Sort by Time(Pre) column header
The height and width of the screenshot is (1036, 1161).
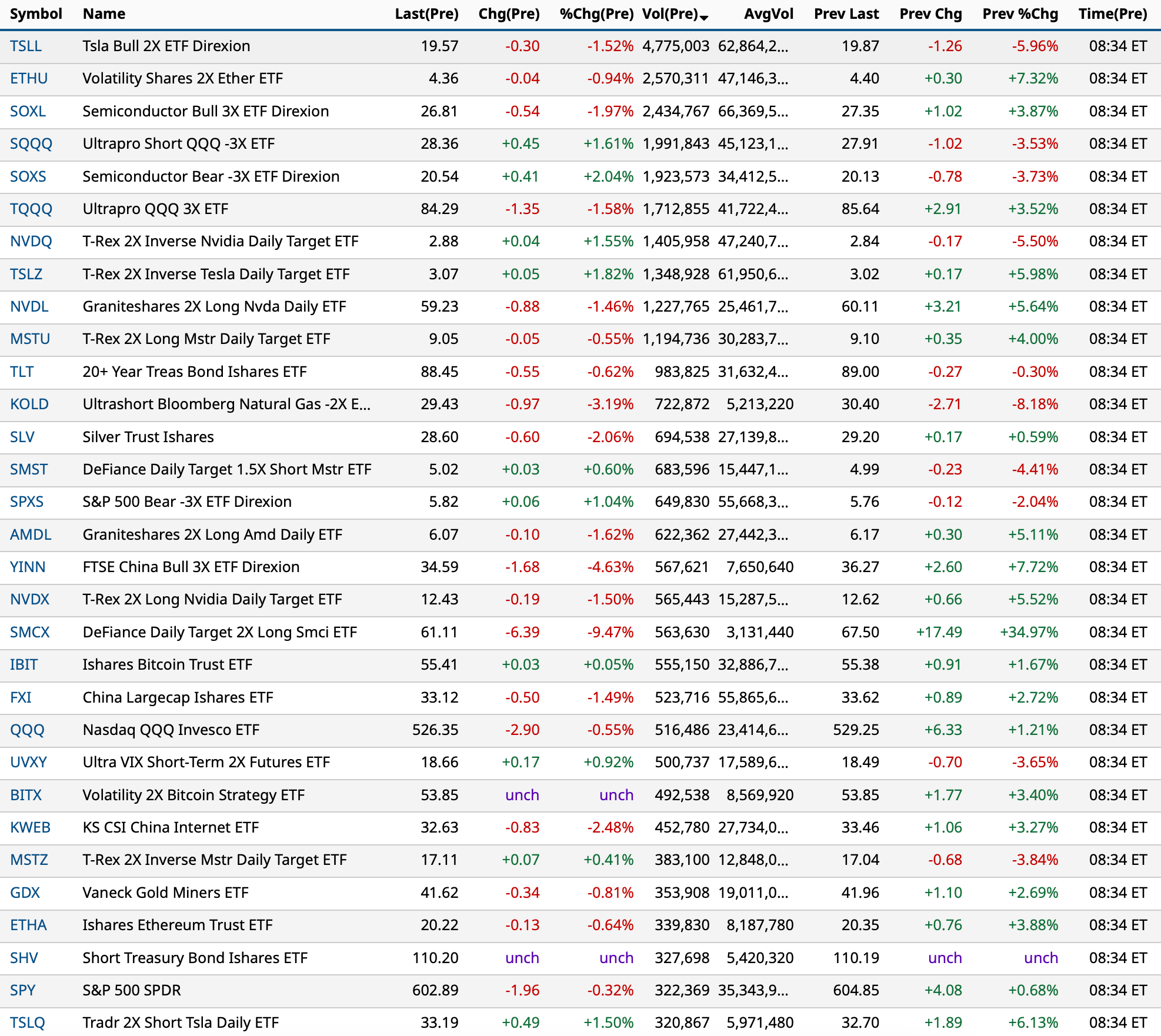click(x=1112, y=14)
